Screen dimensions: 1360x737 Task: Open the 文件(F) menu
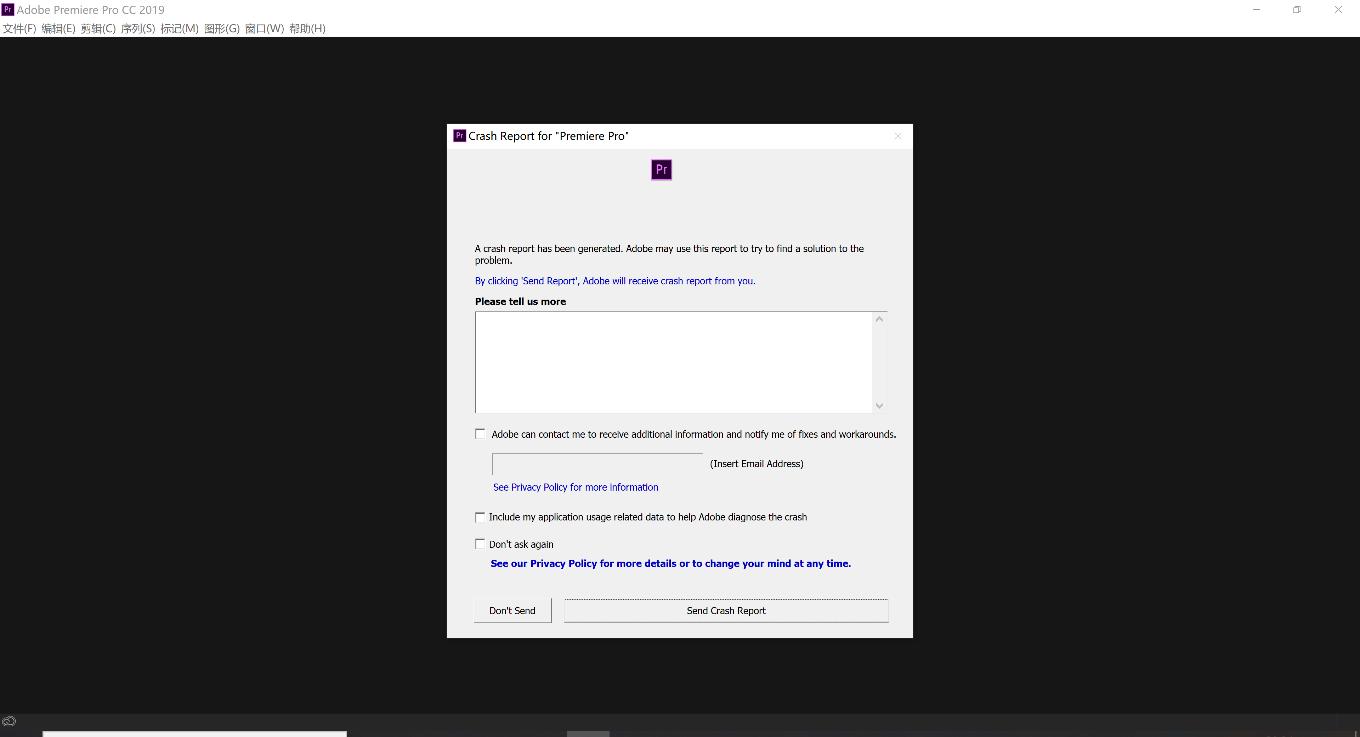[x=19, y=28]
